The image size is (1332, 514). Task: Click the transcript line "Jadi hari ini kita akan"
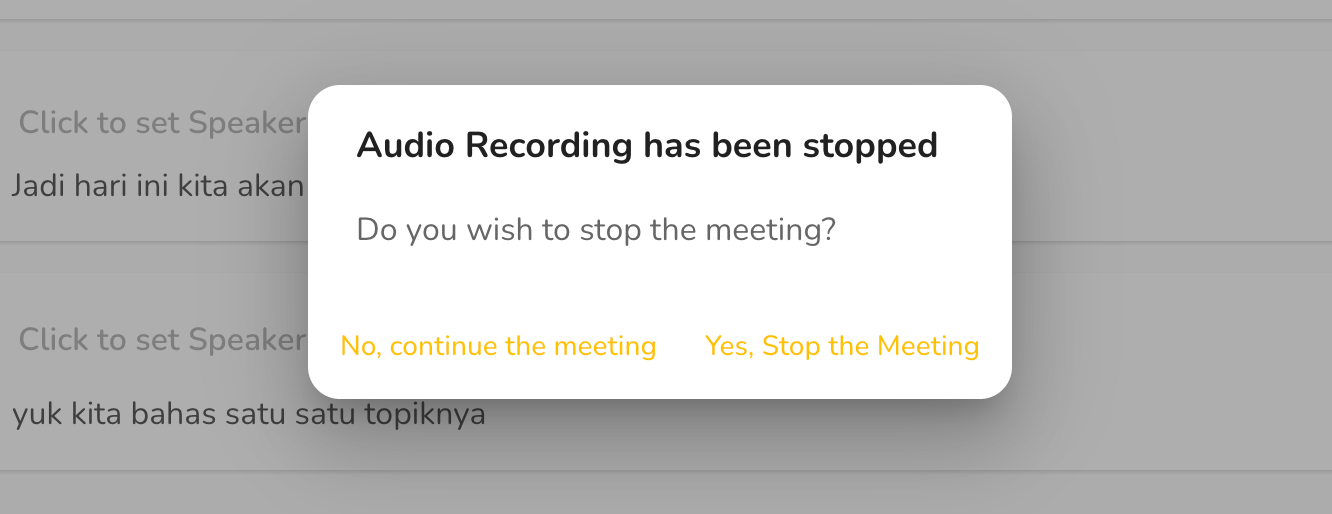[157, 186]
